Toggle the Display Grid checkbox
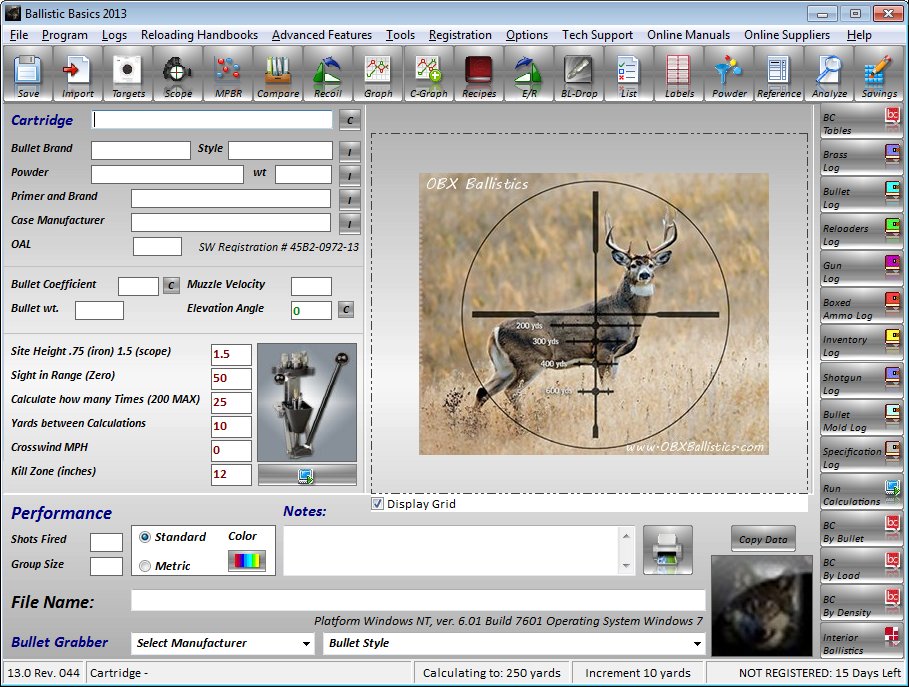Image resolution: width=909 pixels, height=687 pixels. pos(377,504)
